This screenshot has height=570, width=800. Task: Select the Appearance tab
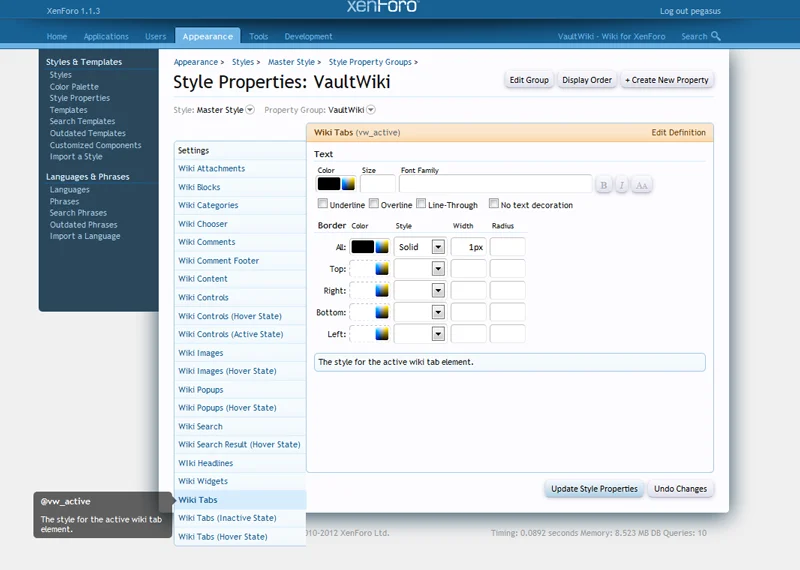208,36
